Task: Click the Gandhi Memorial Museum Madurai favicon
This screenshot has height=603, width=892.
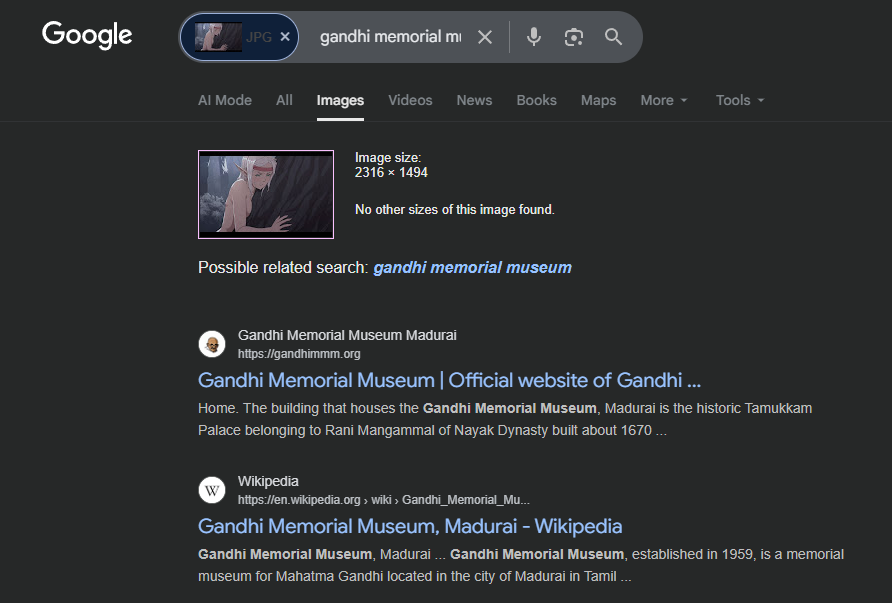Action: pyautogui.click(x=212, y=344)
